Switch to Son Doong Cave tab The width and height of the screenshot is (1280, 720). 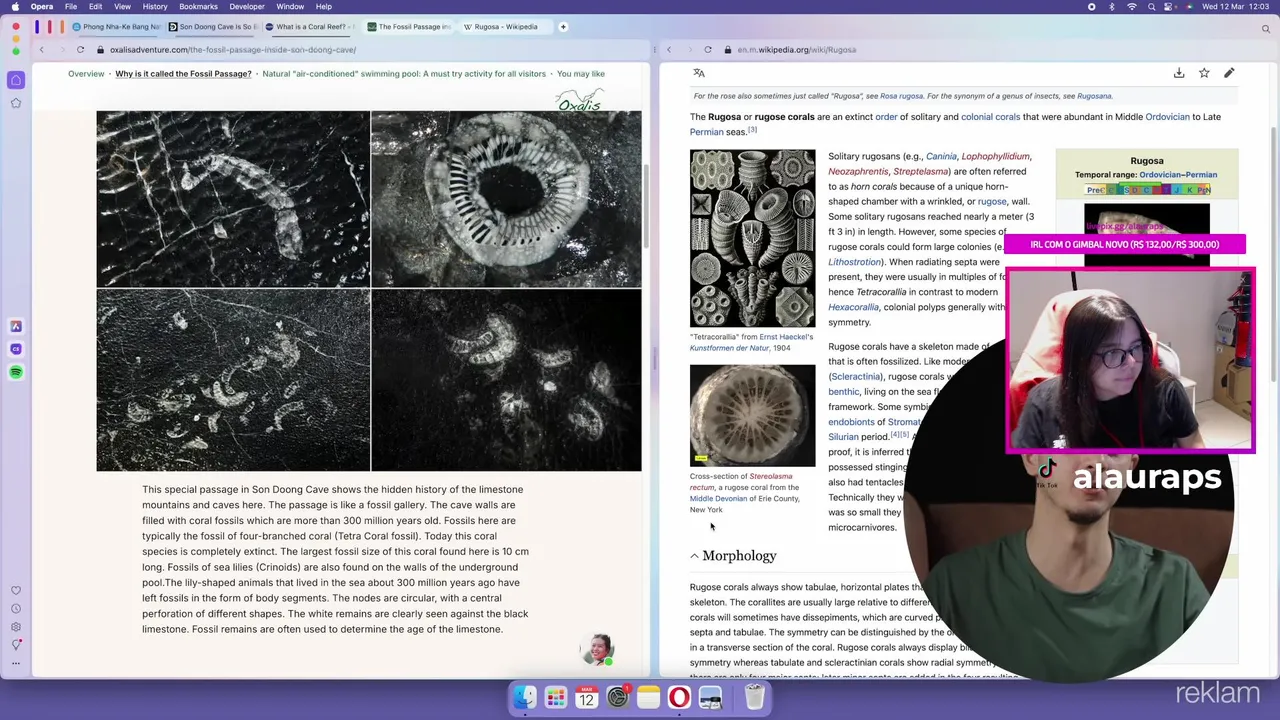click(x=212, y=27)
